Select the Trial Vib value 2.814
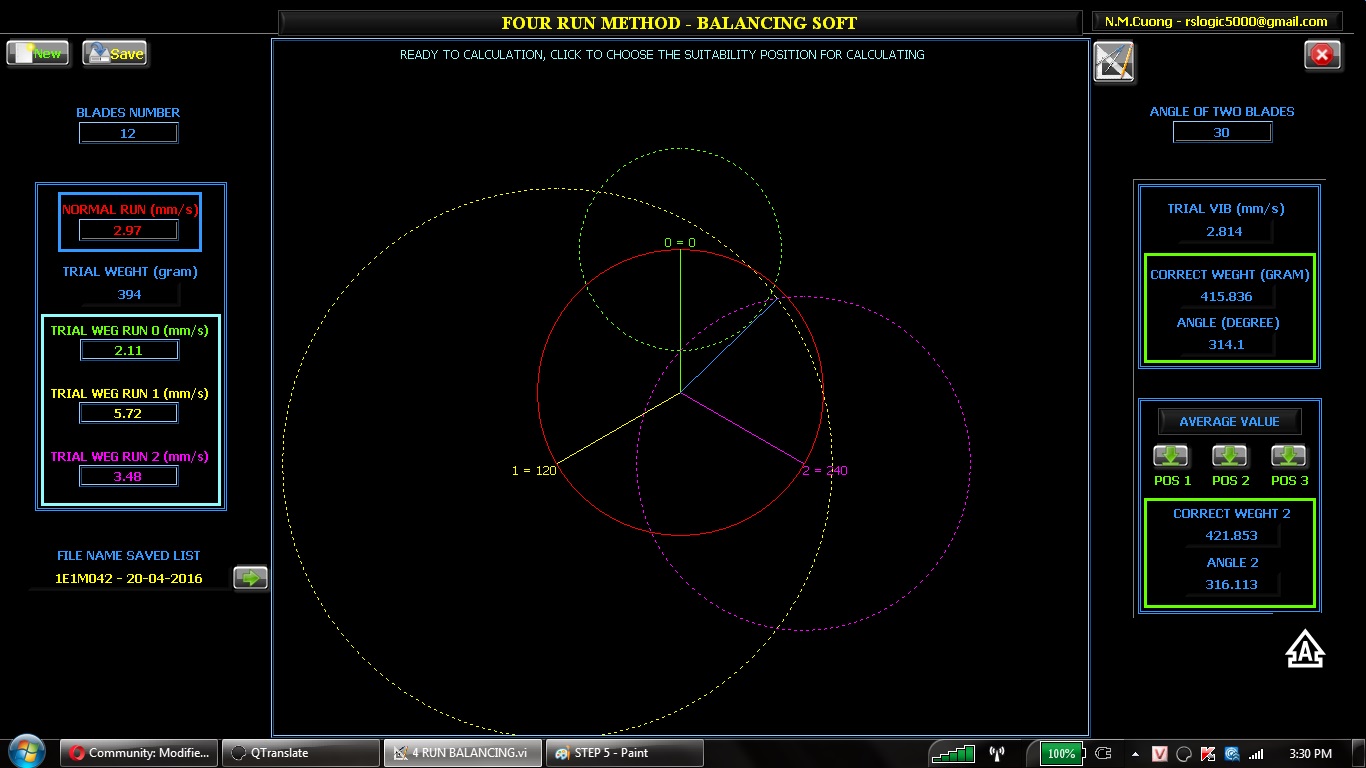 pyautogui.click(x=1224, y=231)
